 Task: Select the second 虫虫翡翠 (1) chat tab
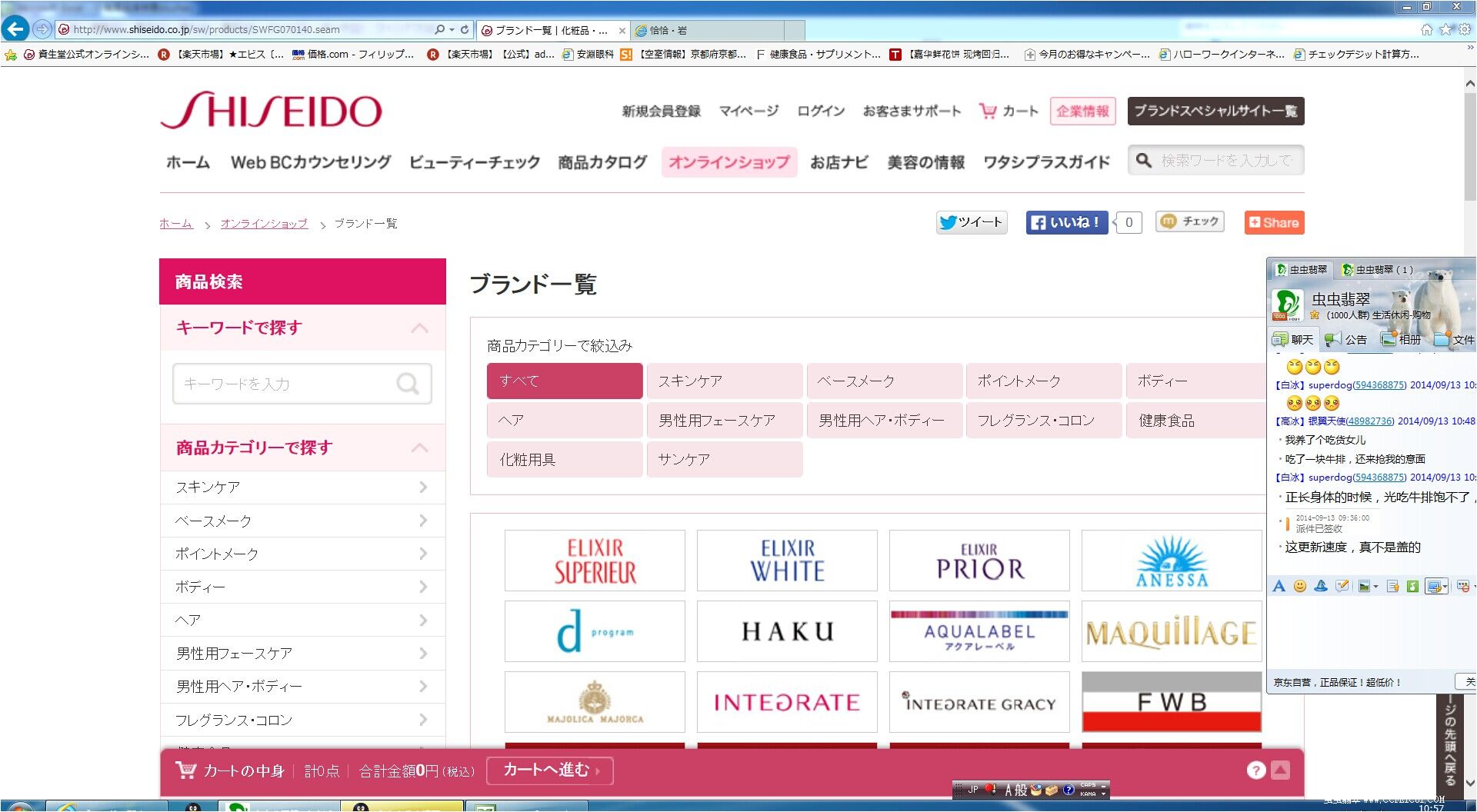[1377, 269]
